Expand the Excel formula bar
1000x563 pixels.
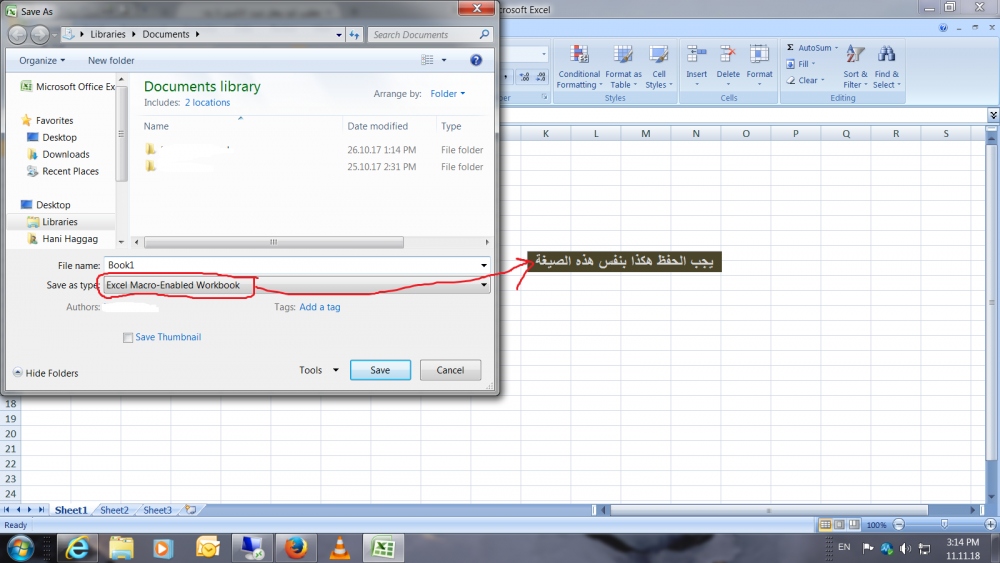pyautogui.click(x=994, y=115)
